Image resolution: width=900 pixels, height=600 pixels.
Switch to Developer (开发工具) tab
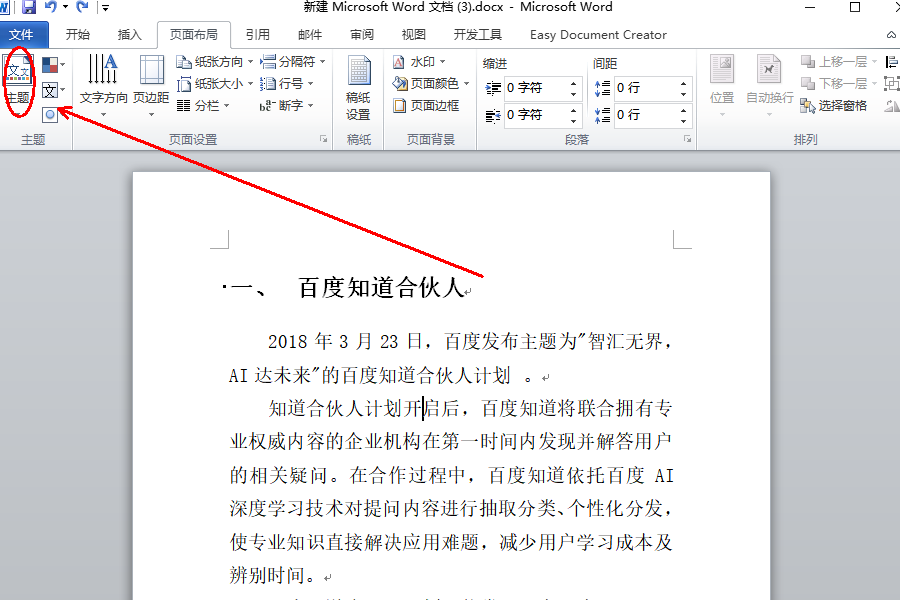pyautogui.click(x=478, y=34)
